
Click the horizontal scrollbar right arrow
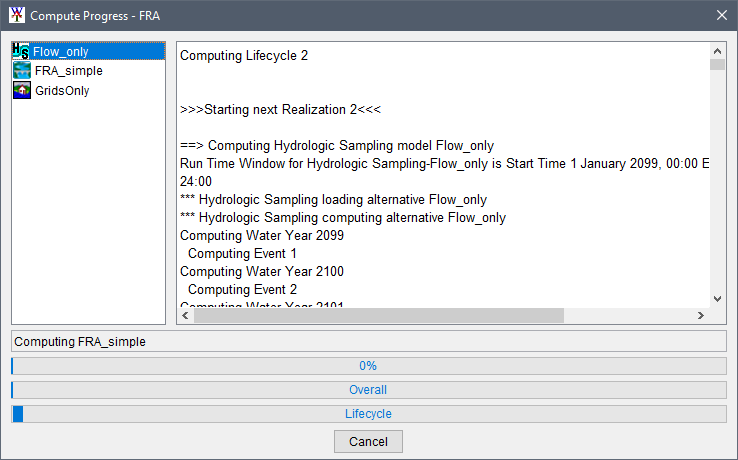pyautogui.click(x=701, y=315)
